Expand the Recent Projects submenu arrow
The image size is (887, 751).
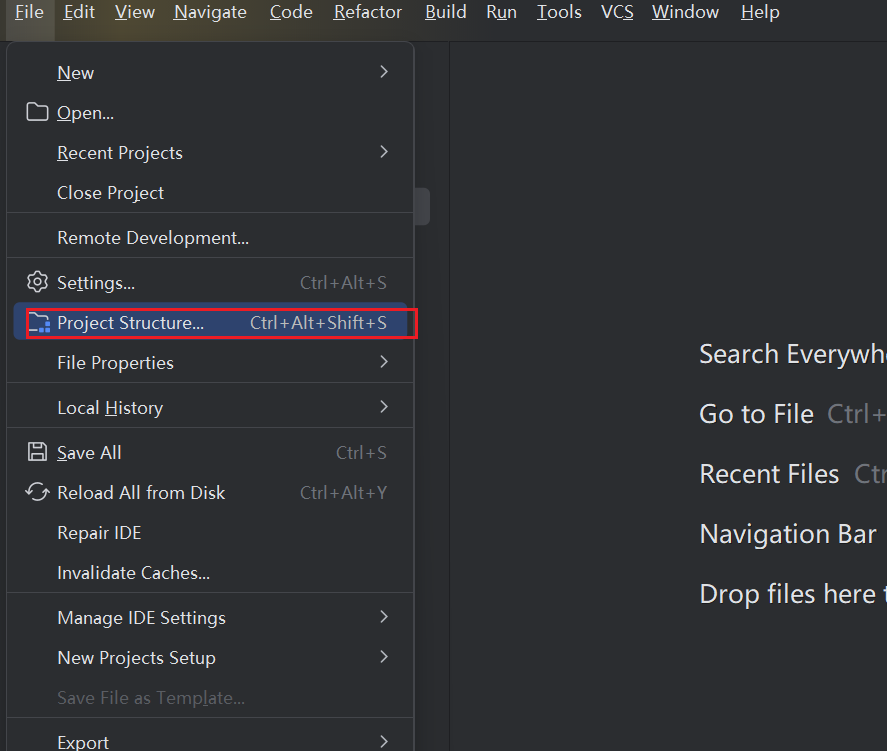point(384,152)
